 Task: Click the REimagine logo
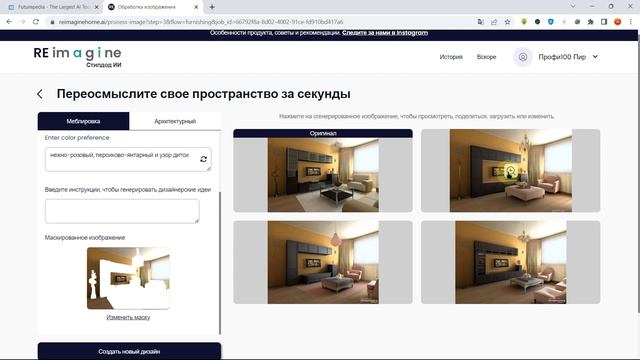pyautogui.click(x=78, y=56)
